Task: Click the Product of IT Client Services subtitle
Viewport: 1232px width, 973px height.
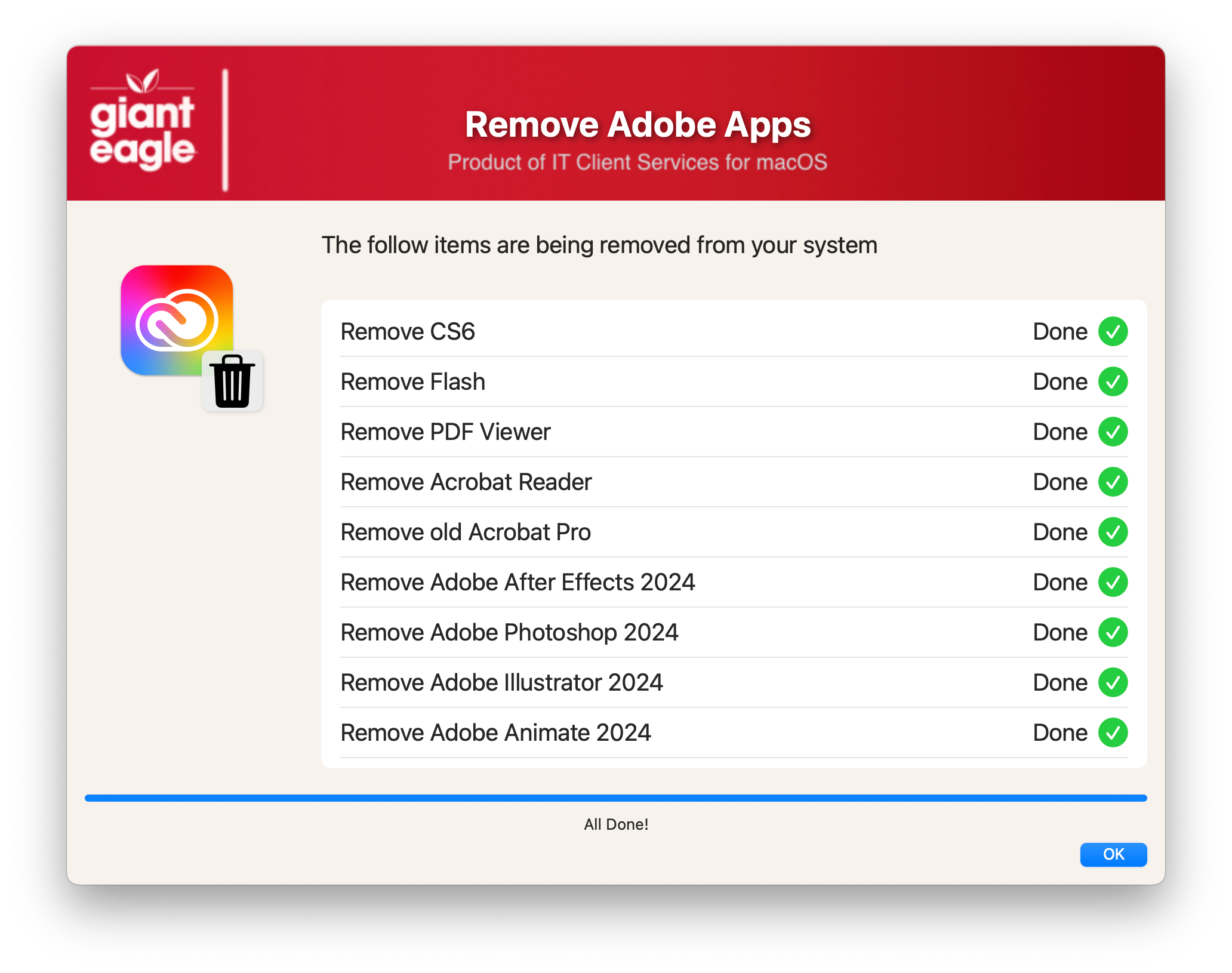Action: [637, 162]
